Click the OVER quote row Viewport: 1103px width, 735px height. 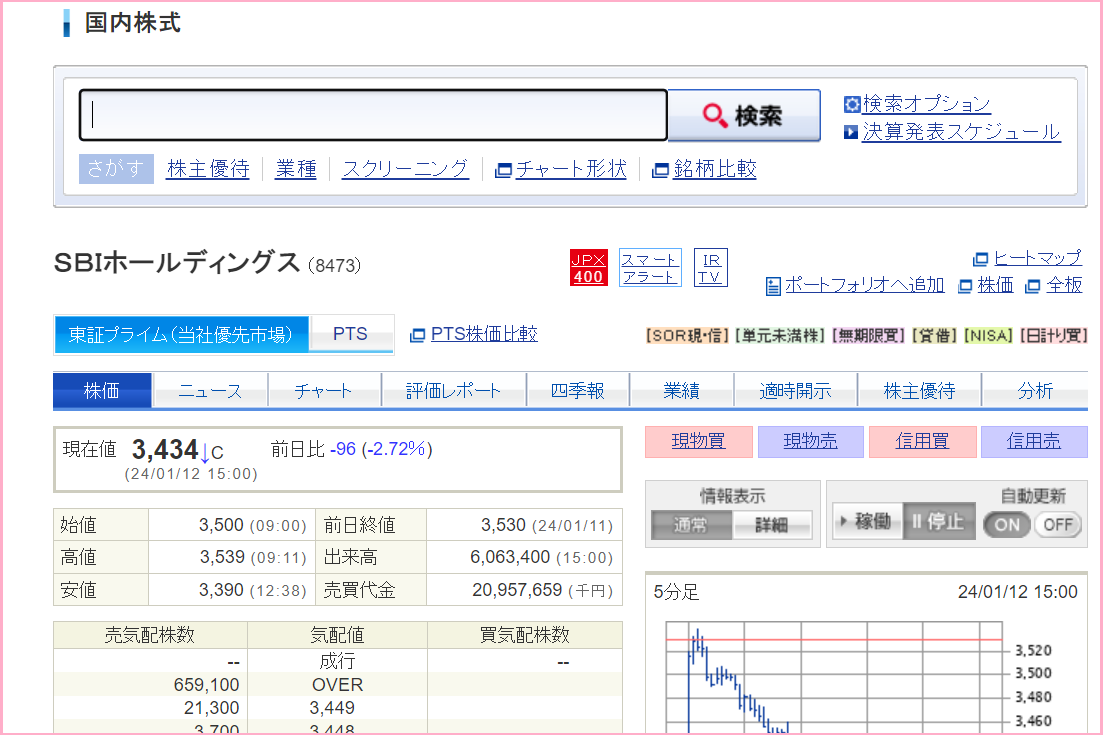pos(338,684)
